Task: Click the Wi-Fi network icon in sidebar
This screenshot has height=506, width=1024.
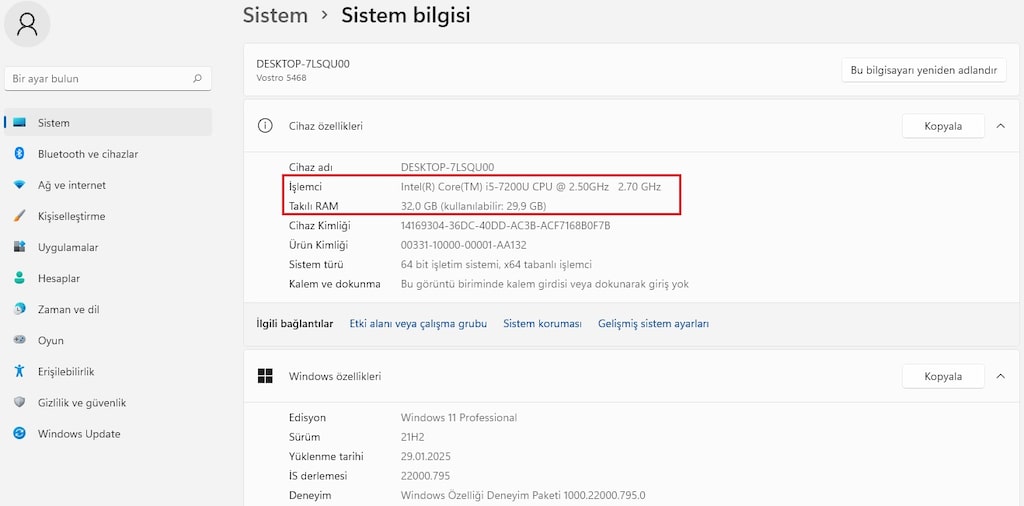Action: pos(19,185)
